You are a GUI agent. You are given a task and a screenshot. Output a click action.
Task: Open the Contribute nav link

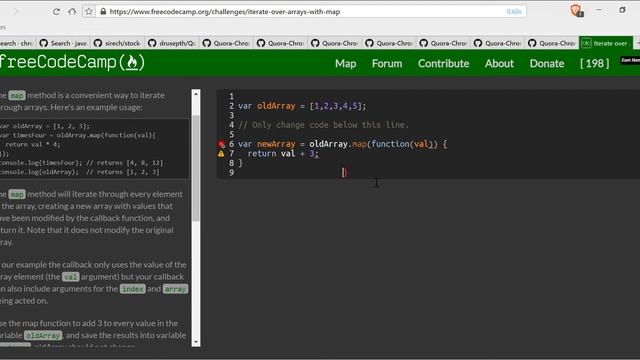click(443, 64)
